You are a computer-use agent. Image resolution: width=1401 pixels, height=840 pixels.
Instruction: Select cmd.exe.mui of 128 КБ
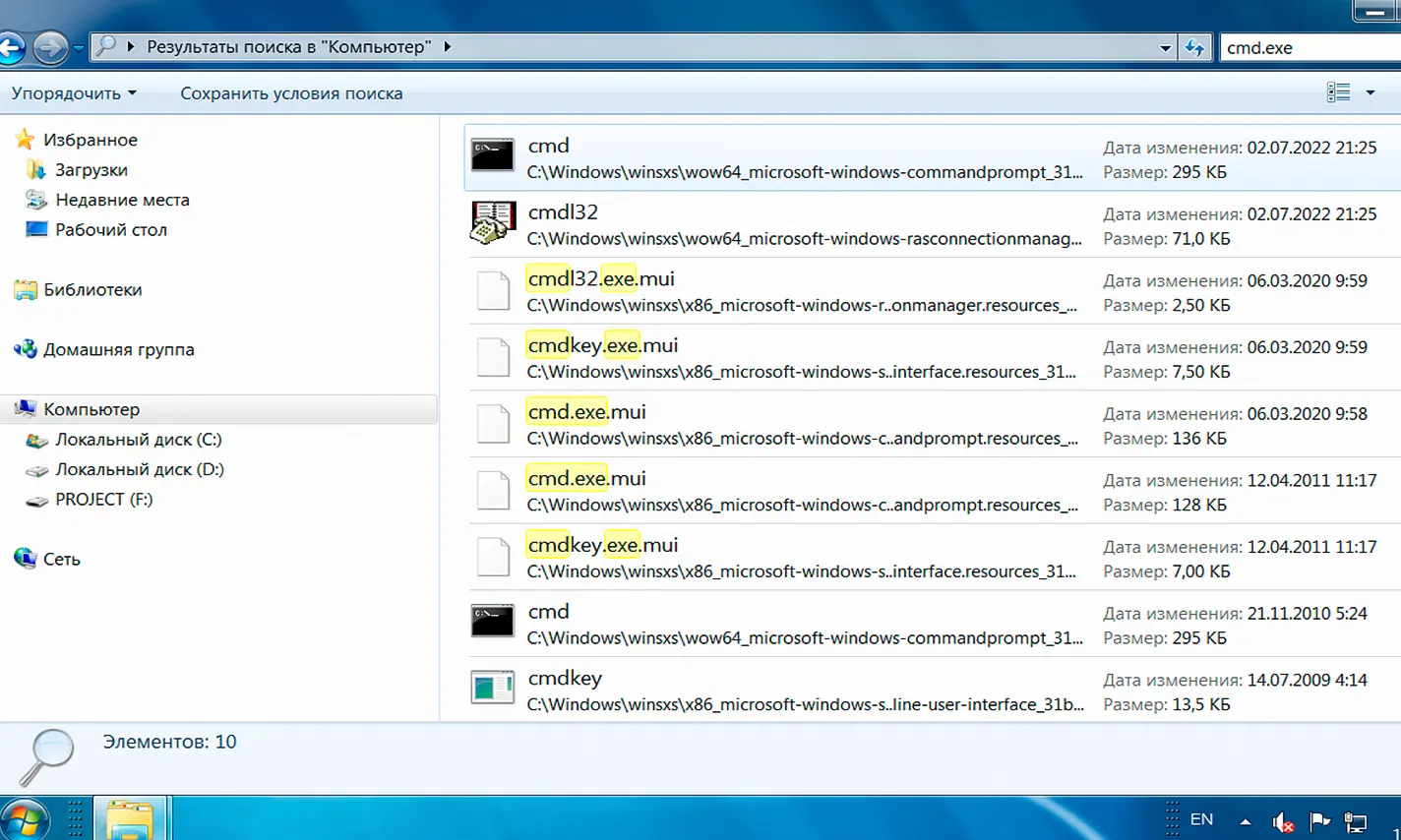tap(933, 491)
